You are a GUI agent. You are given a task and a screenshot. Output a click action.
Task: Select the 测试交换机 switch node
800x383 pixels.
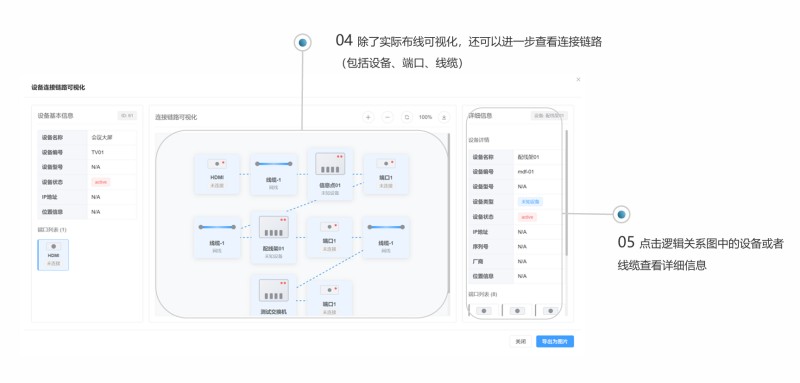(273, 296)
